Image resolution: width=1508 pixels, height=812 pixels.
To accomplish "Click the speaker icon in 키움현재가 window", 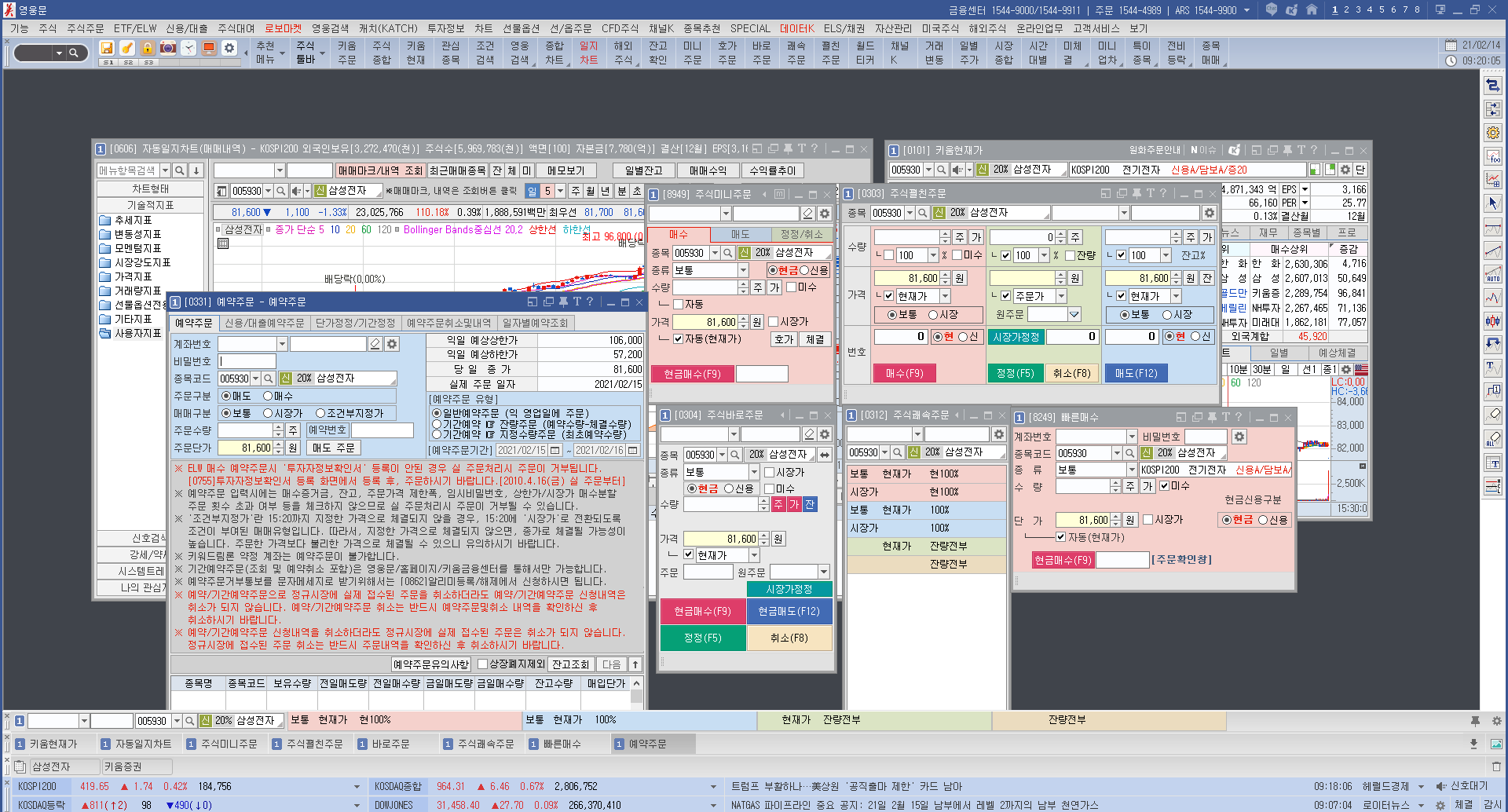I will point(957,170).
